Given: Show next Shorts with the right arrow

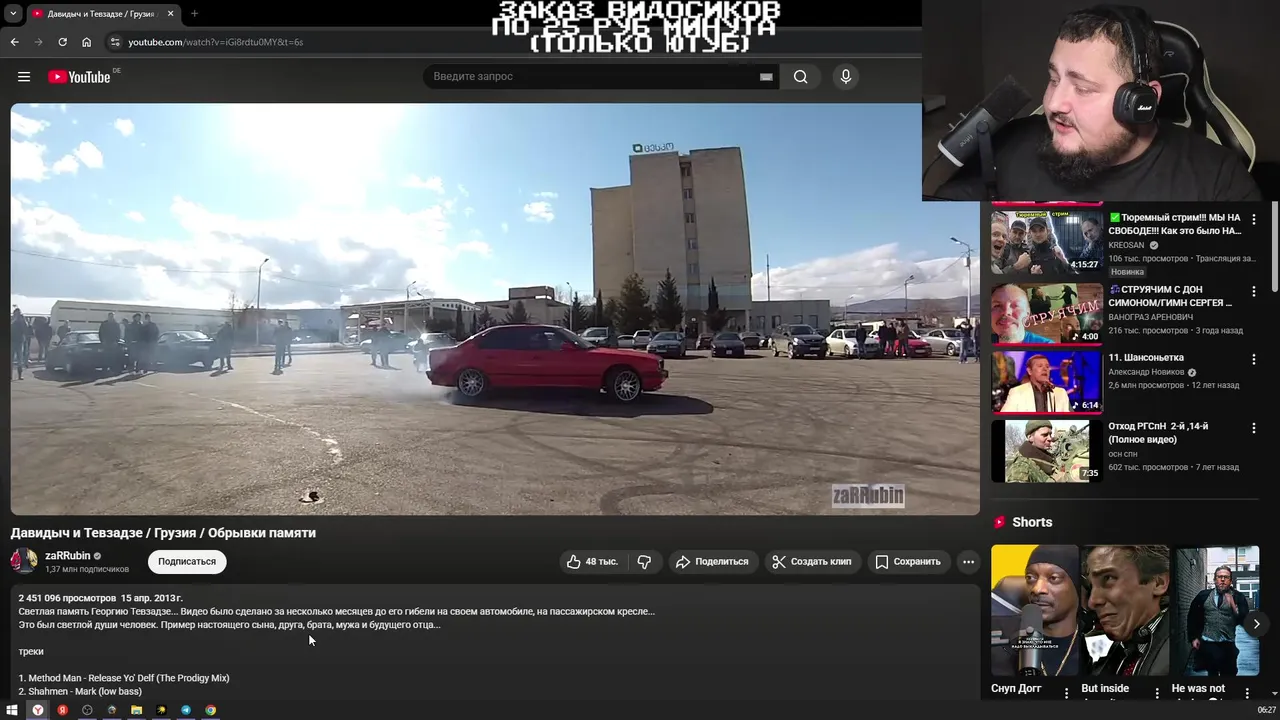Looking at the screenshot, I should pyautogui.click(x=1257, y=624).
